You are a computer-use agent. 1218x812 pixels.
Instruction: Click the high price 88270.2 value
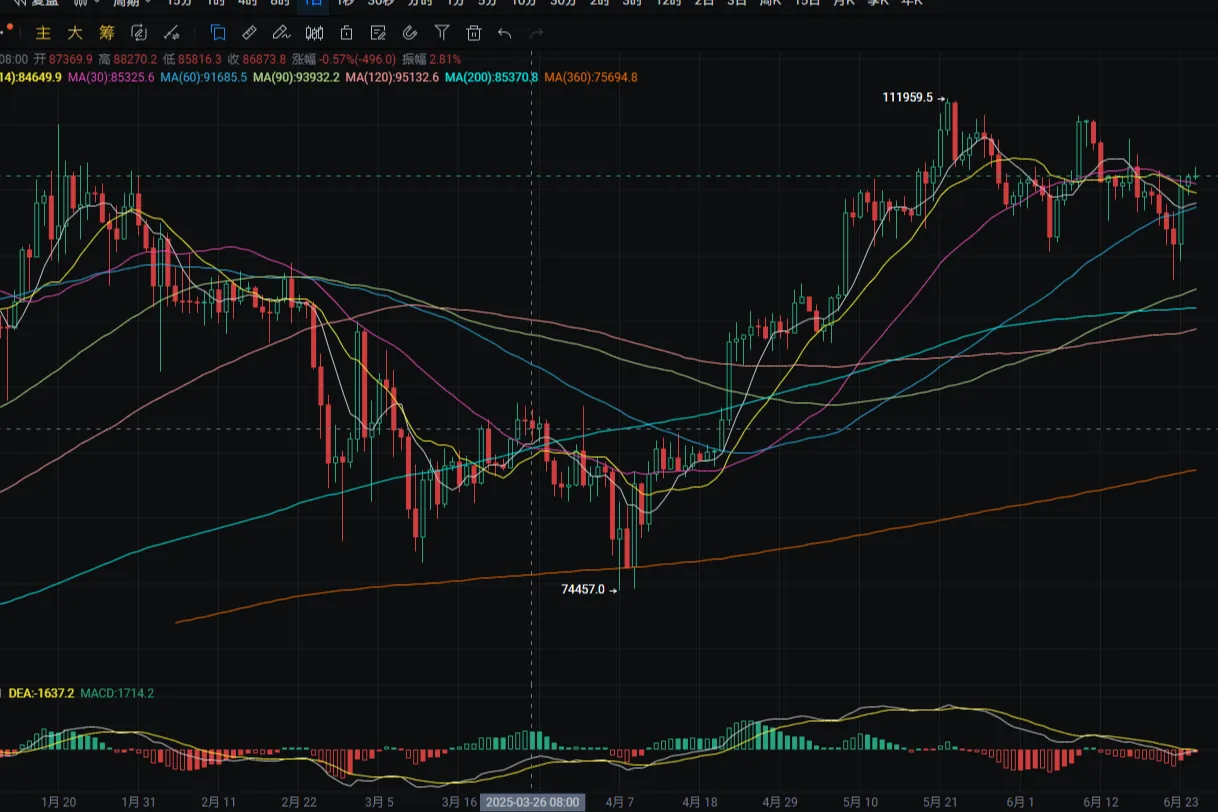point(136,60)
